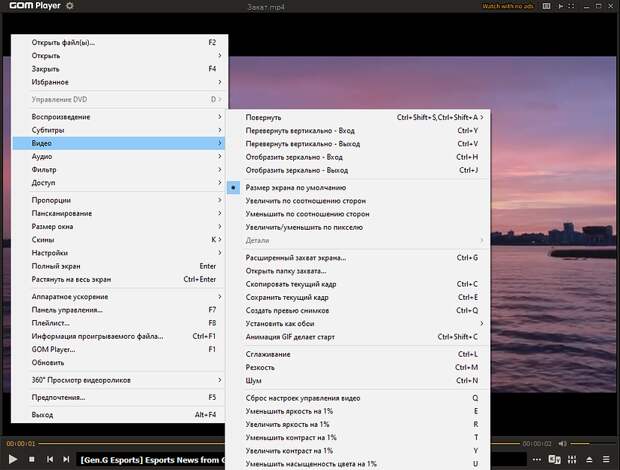The height and width of the screenshot is (470, 620).
Task: Open the gear settings icon beside GOM Player
Action: (x=69, y=7)
